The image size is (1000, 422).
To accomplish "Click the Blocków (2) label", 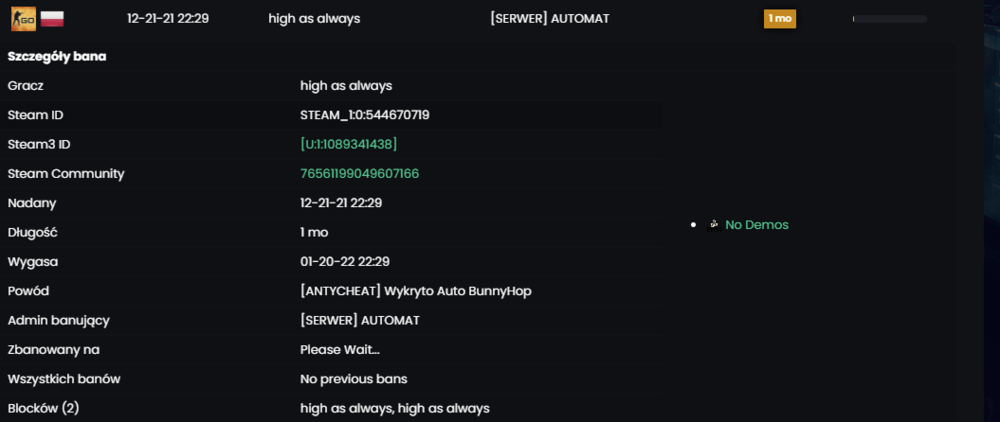I will pyautogui.click(x=43, y=408).
